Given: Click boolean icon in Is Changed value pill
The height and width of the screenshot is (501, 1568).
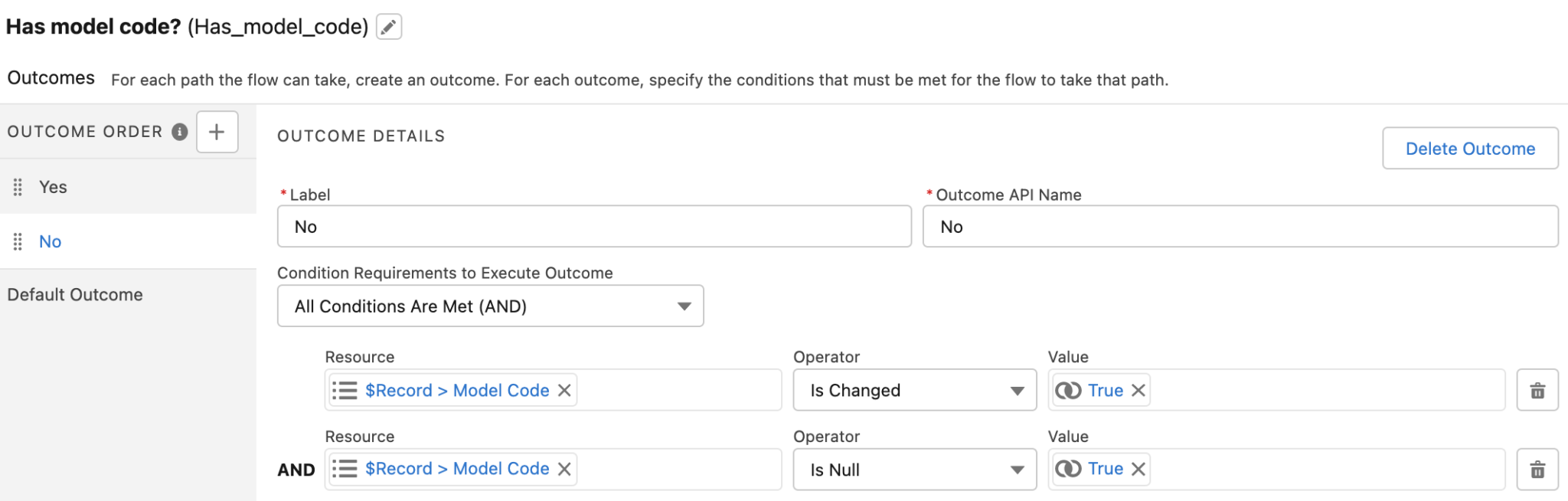Looking at the screenshot, I should (x=1068, y=391).
